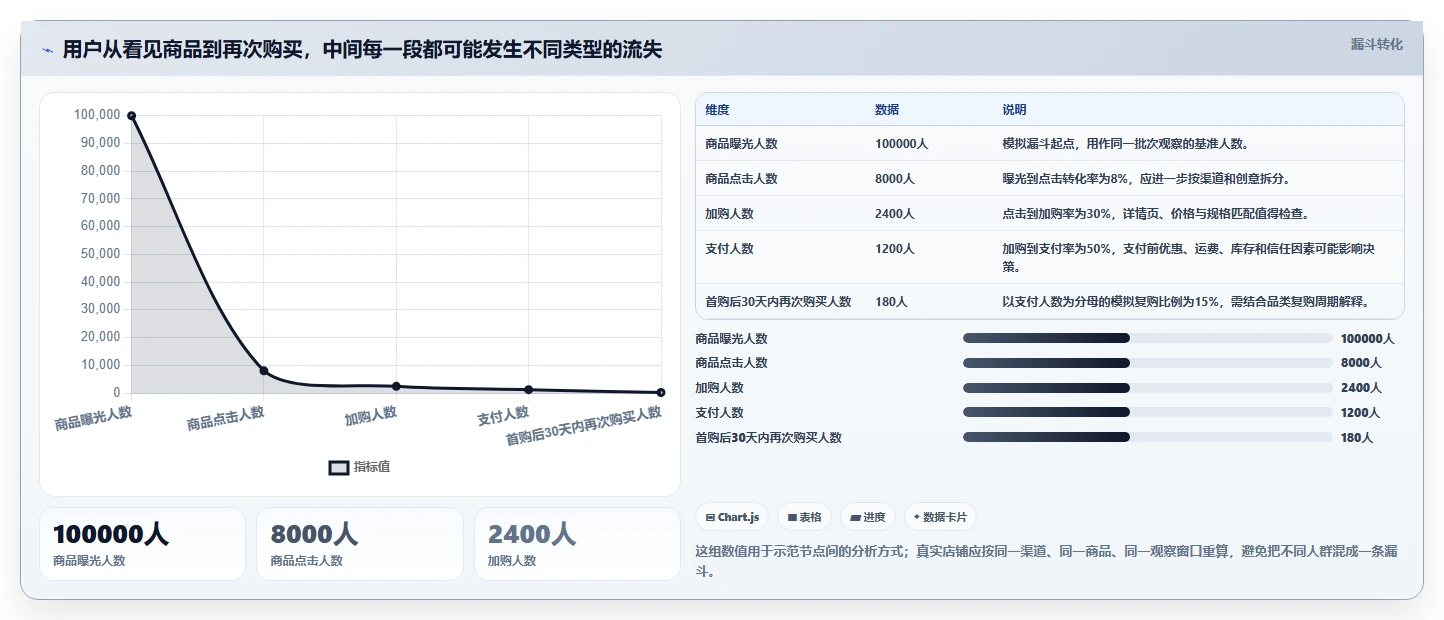
Task: Click the chart data point for 支付人数
Action: 529,390
